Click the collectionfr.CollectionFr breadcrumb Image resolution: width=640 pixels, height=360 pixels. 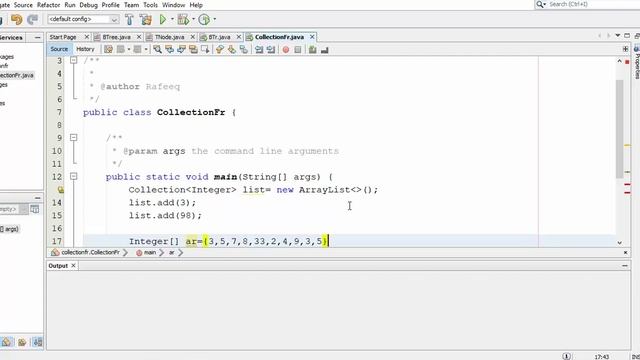tap(90, 253)
